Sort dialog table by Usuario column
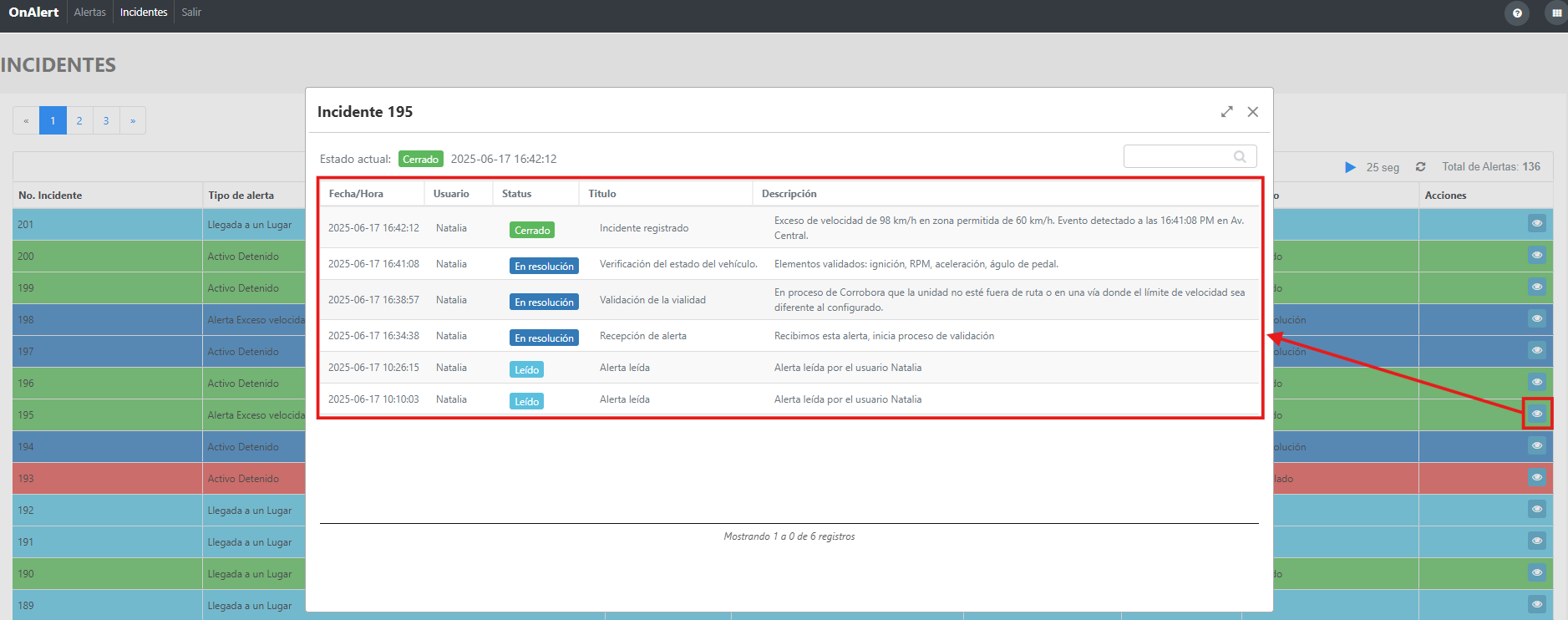The height and width of the screenshot is (620, 1568). click(x=459, y=194)
